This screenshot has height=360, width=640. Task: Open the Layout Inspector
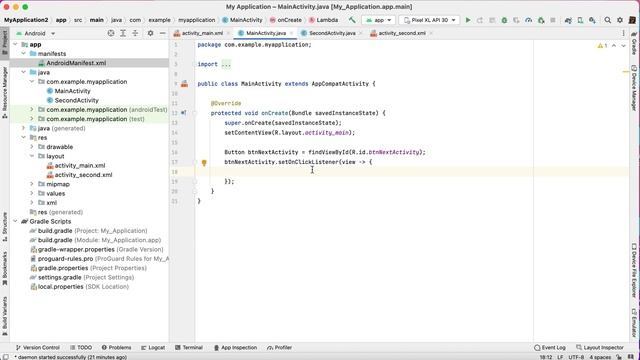tap(600, 348)
